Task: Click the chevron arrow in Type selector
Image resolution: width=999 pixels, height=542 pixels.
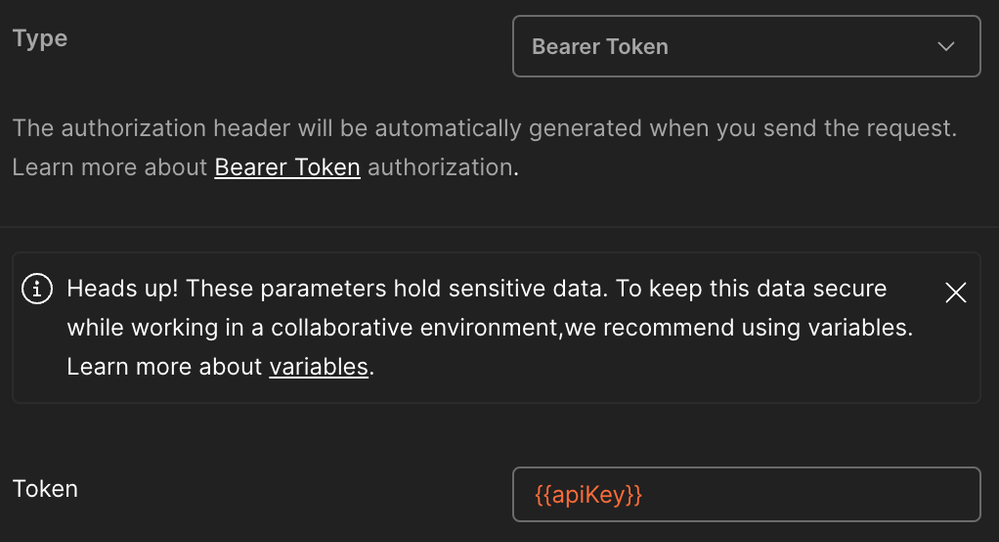Action: (946, 47)
